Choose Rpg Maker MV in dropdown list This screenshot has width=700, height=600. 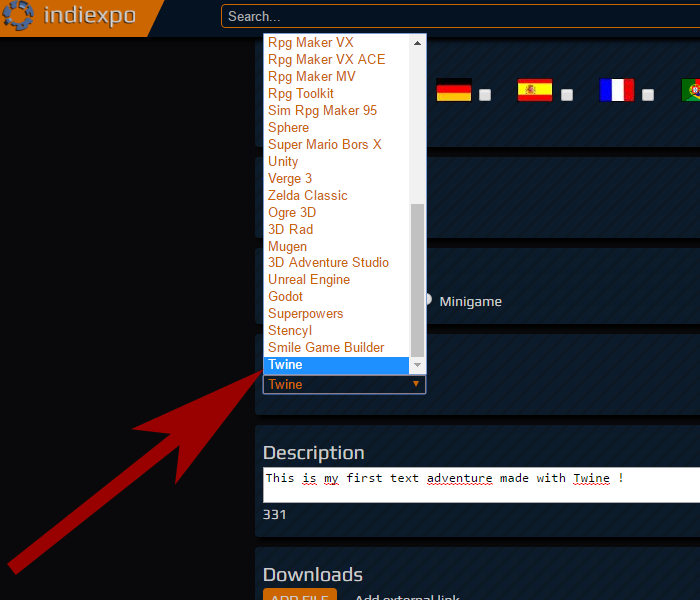[336, 76]
